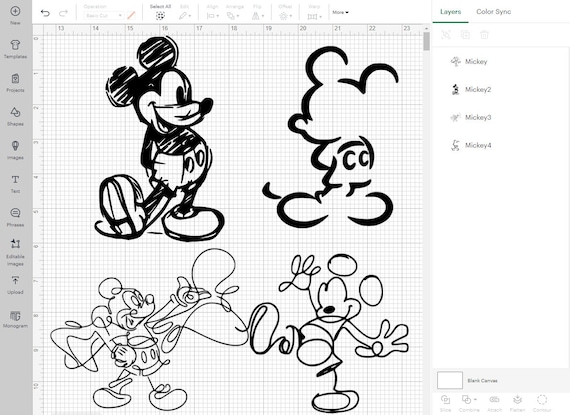The width and height of the screenshot is (570, 415).
Task: Click the Blank Canvas color swatch
Action: [x=450, y=380]
